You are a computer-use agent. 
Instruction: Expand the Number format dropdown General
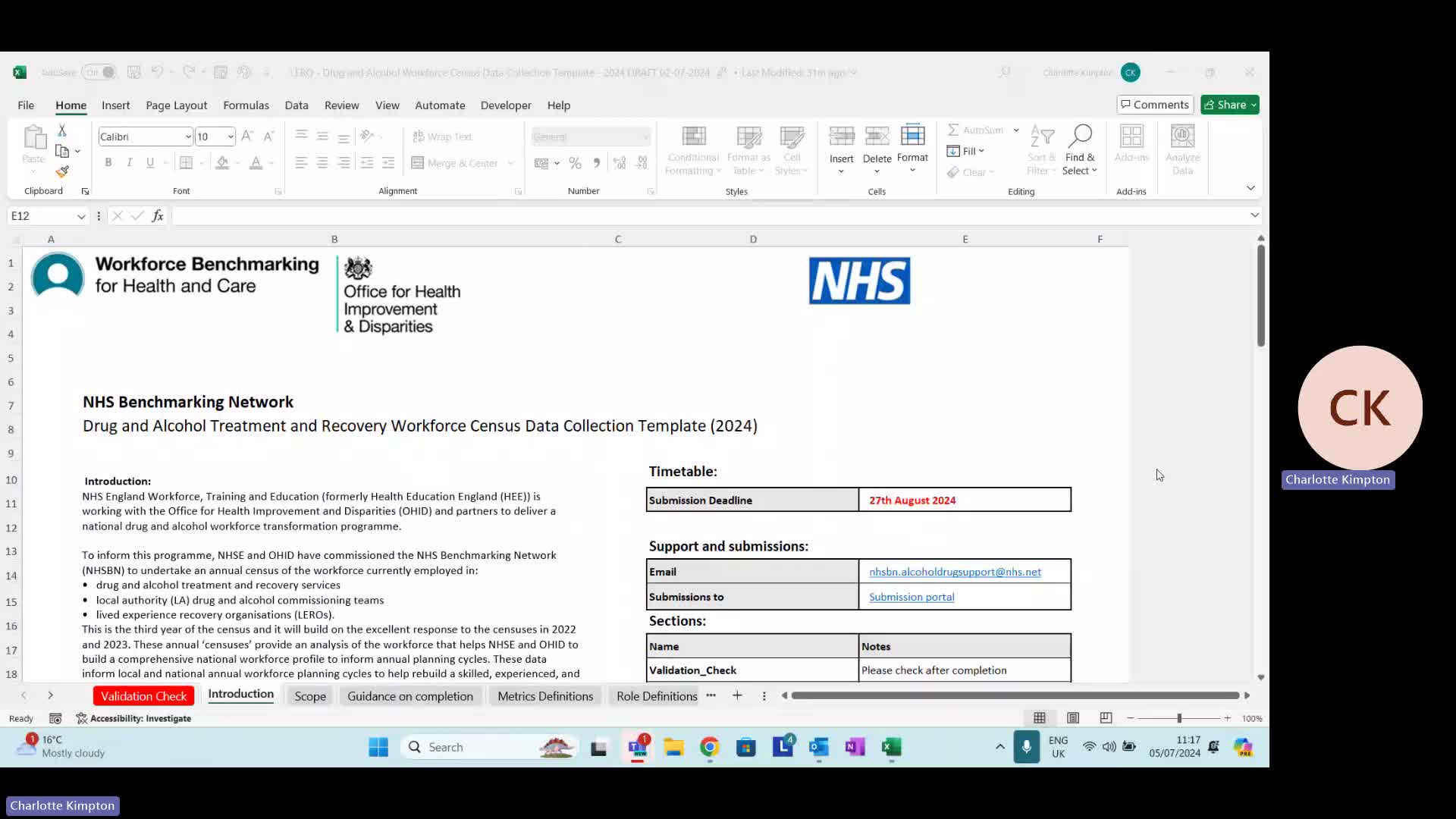tap(647, 136)
